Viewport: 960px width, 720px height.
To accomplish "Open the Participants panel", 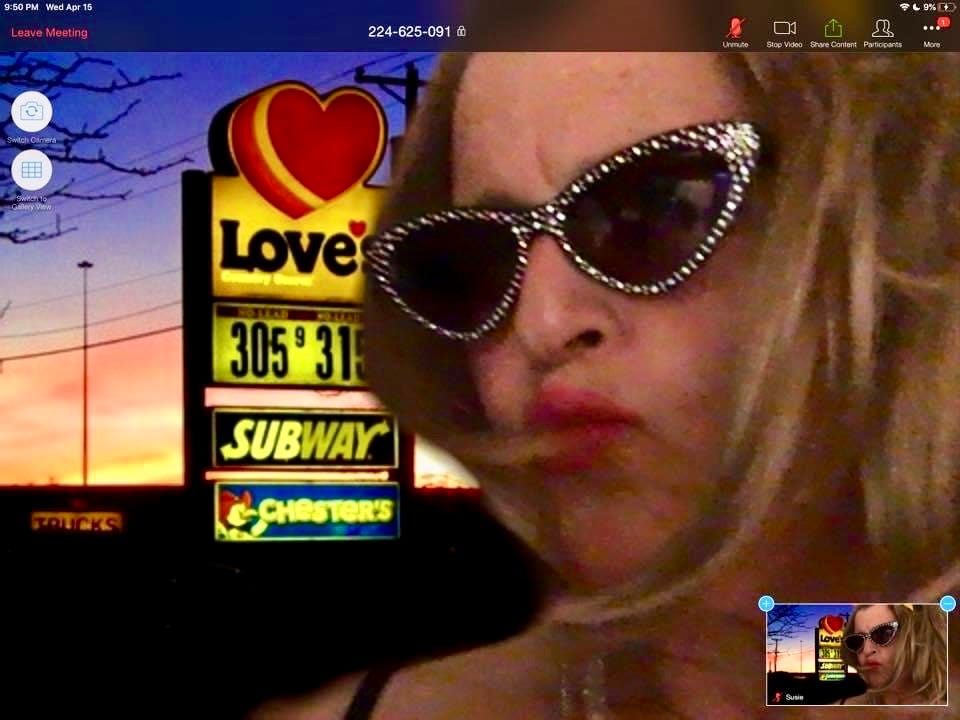I will coord(882,33).
